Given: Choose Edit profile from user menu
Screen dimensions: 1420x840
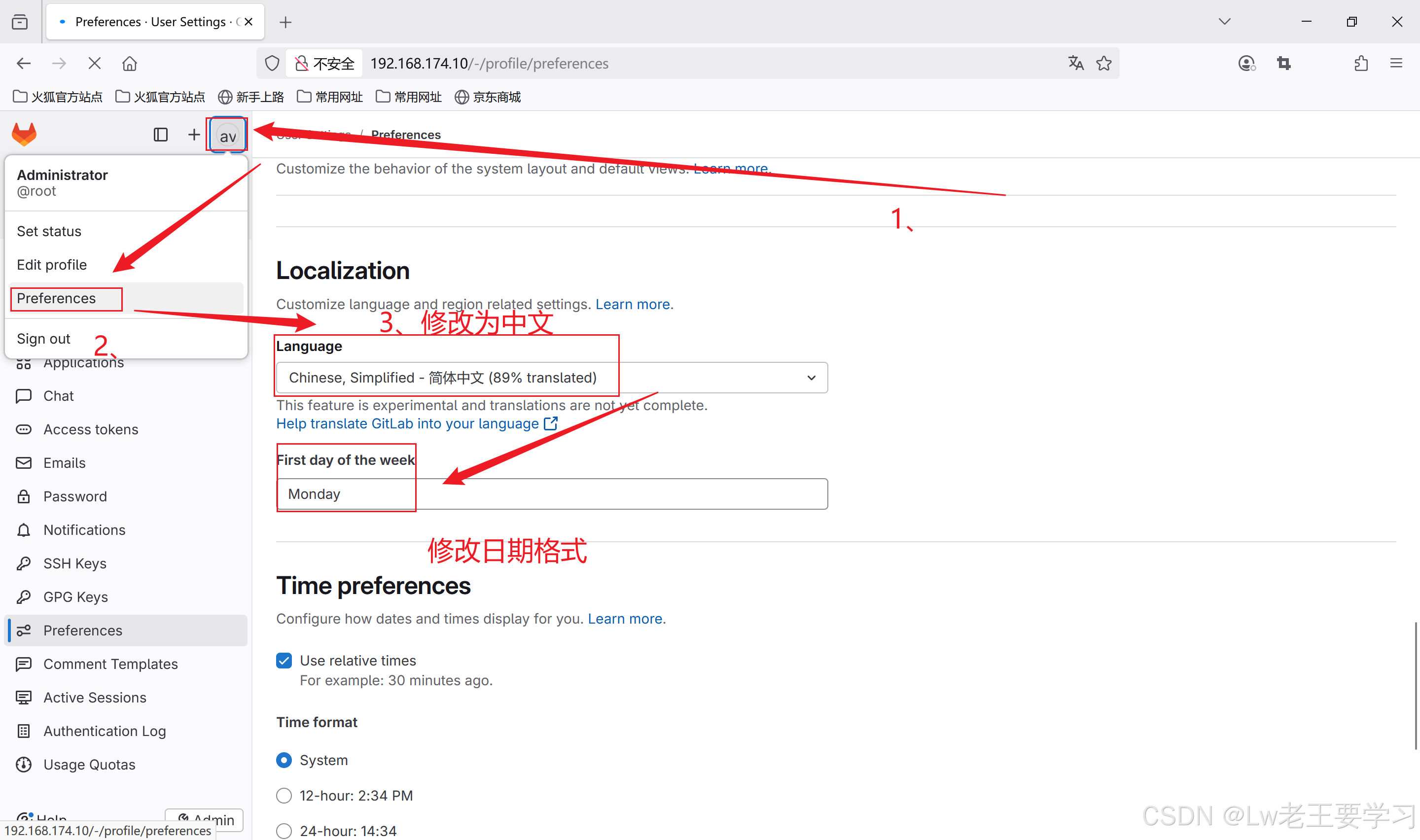Looking at the screenshot, I should [52, 265].
